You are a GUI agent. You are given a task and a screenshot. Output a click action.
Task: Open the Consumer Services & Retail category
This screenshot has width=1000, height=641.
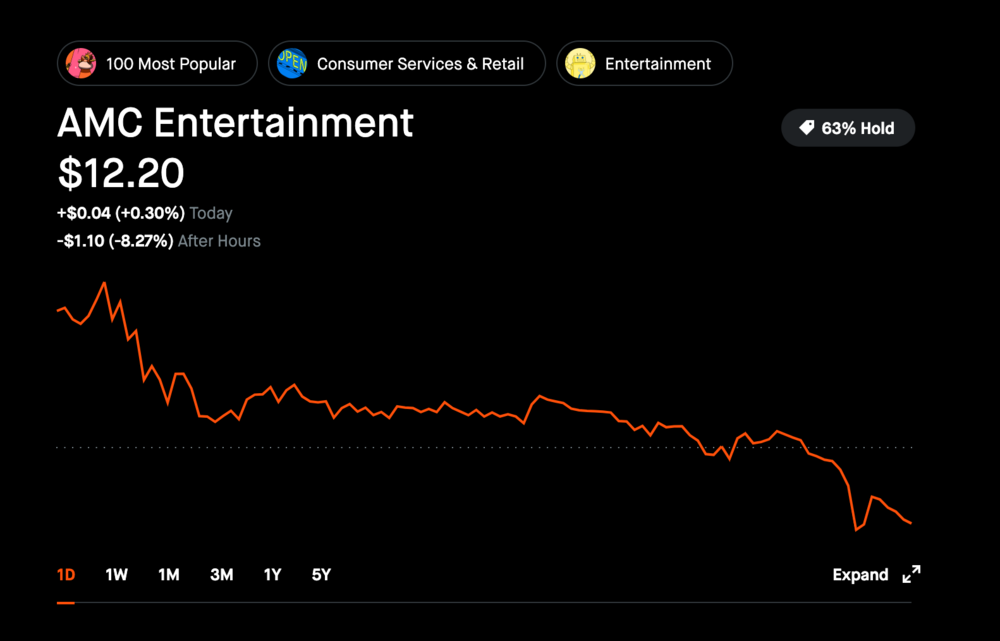[x=420, y=64]
